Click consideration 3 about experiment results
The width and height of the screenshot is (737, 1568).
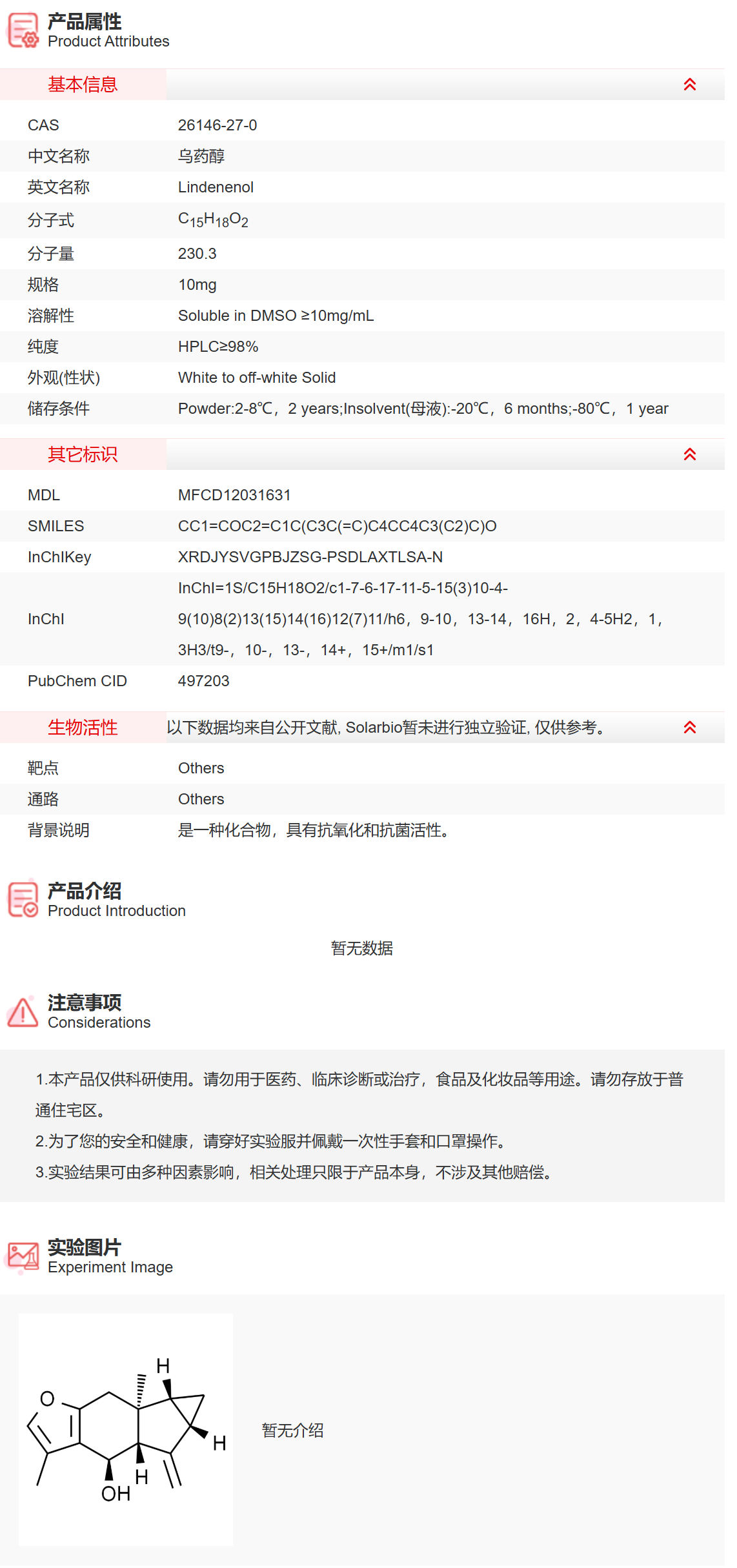tap(294, 1172)
